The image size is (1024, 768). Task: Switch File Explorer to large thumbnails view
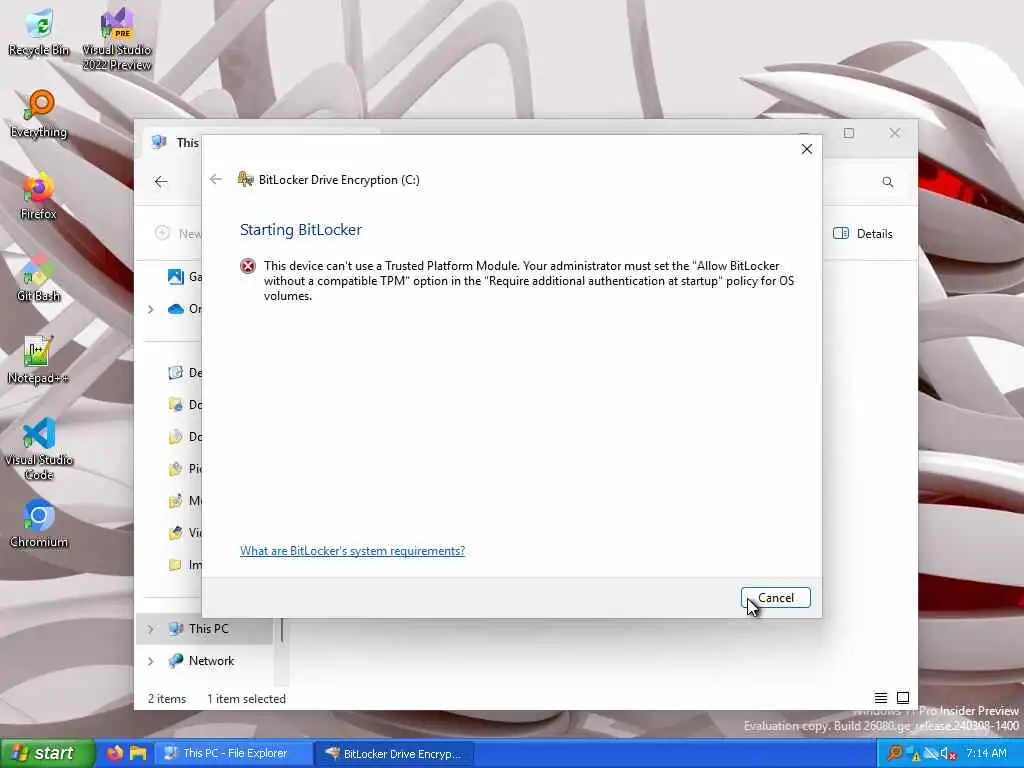pos(903,698)
